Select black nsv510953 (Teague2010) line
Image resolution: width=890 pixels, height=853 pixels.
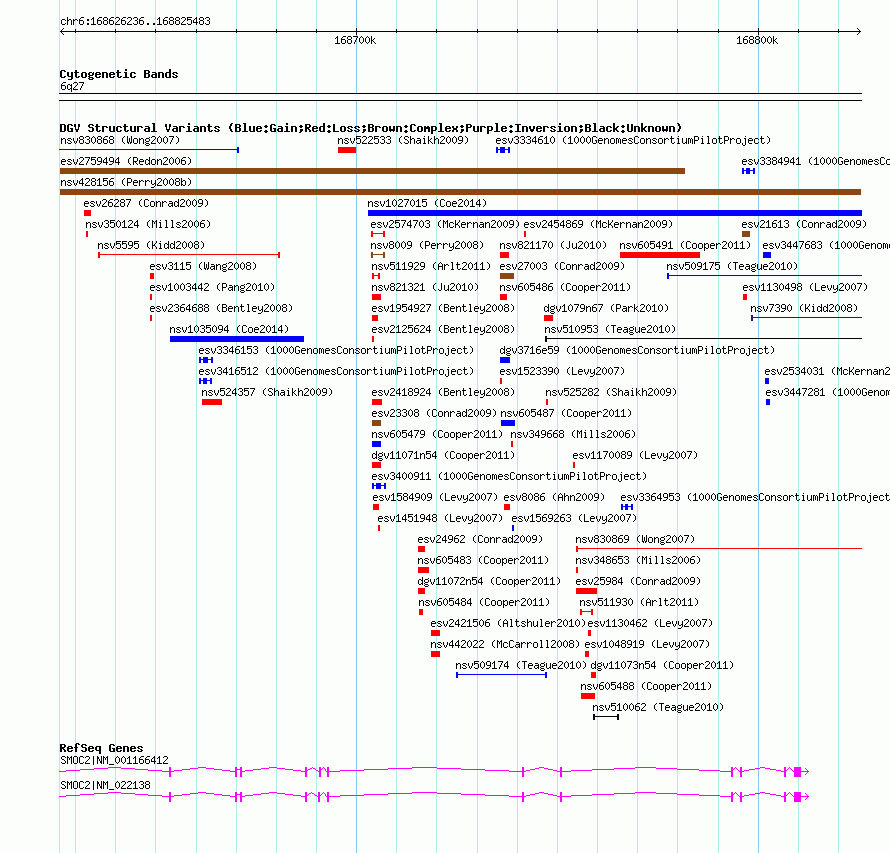pos(703,339)
